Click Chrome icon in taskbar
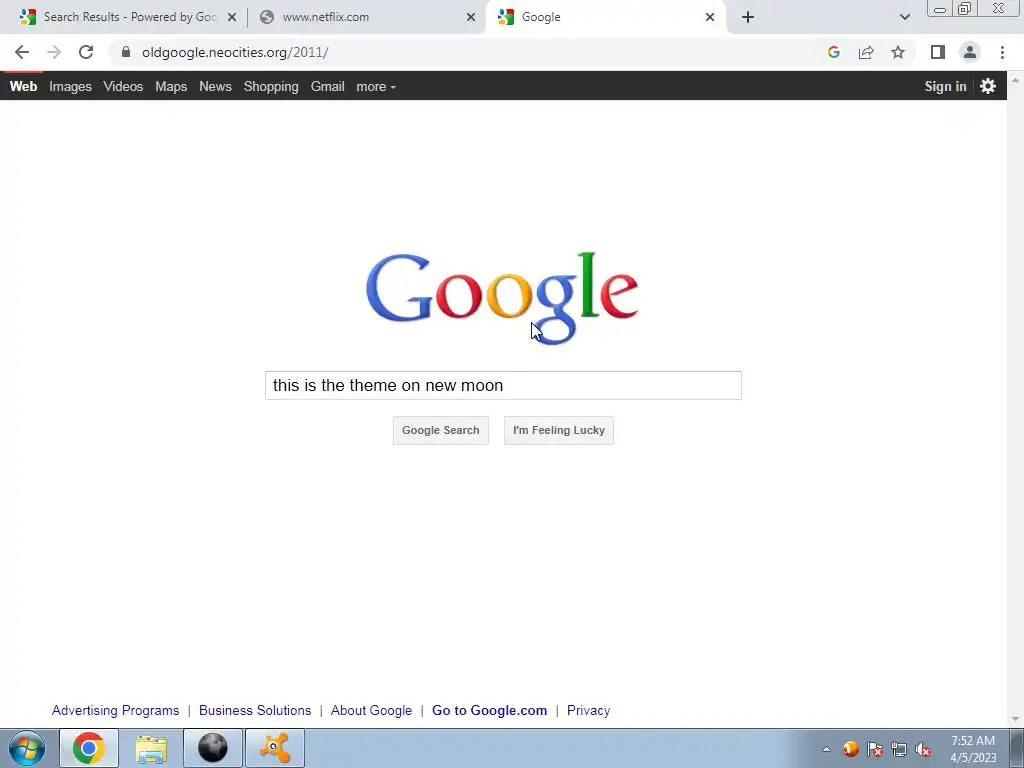This screenshot has height=768, width=1024. (x=89, y=748)
